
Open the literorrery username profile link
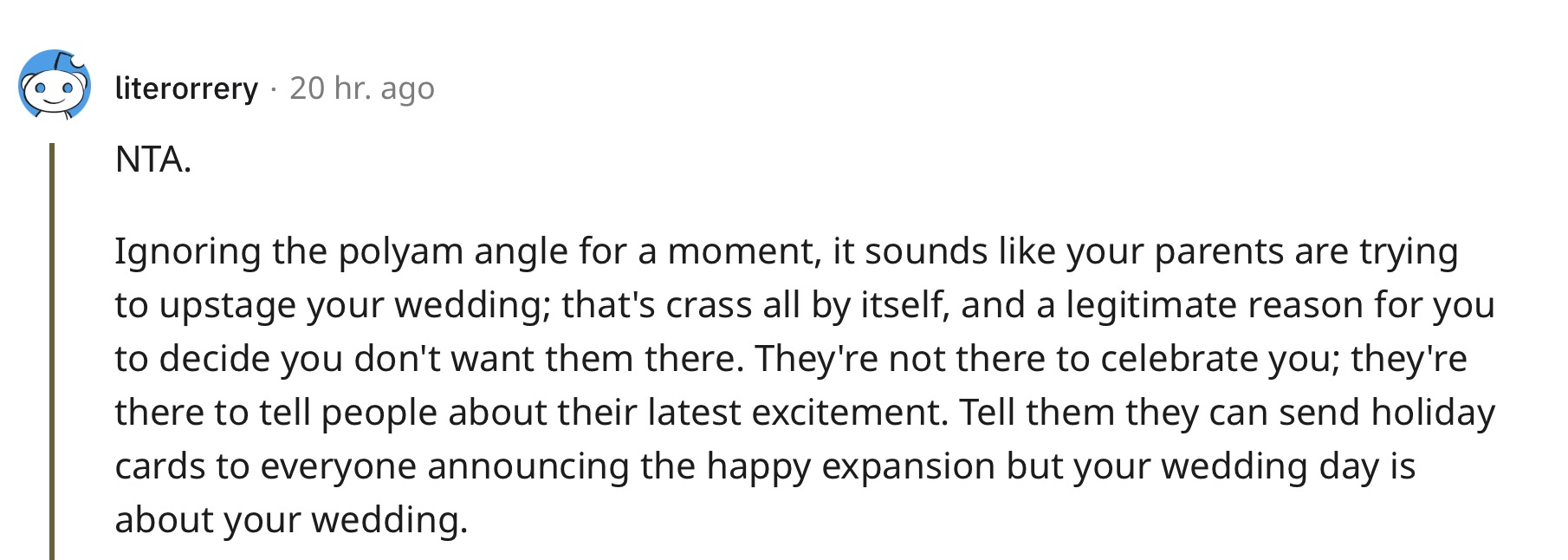pos(186,88)
